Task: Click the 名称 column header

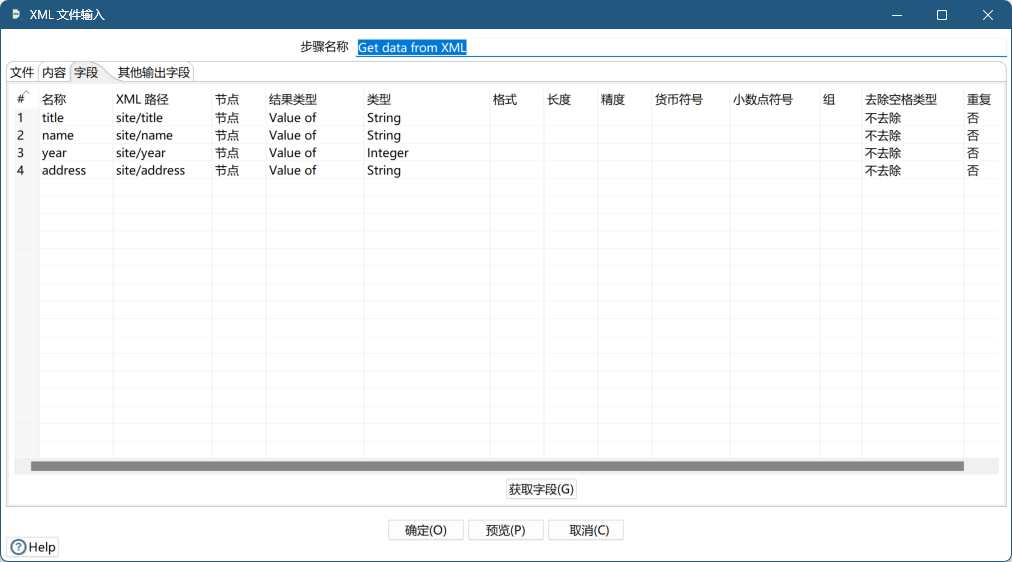Action: tap(76, 99)
